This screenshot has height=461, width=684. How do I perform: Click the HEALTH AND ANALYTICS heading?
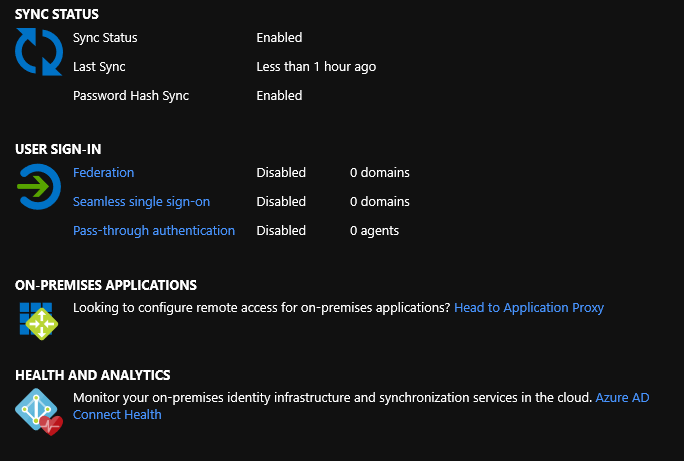[x=92, y=375]
